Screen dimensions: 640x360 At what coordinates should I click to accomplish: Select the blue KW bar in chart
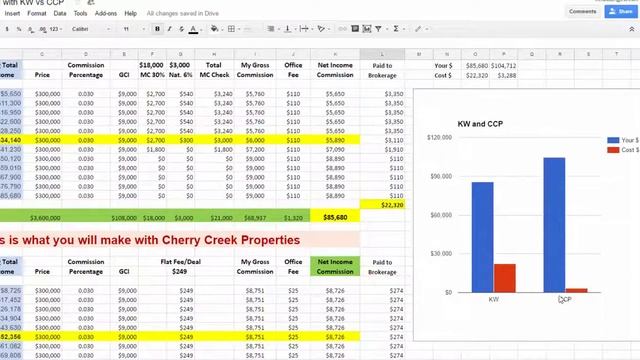coord(482,237)
